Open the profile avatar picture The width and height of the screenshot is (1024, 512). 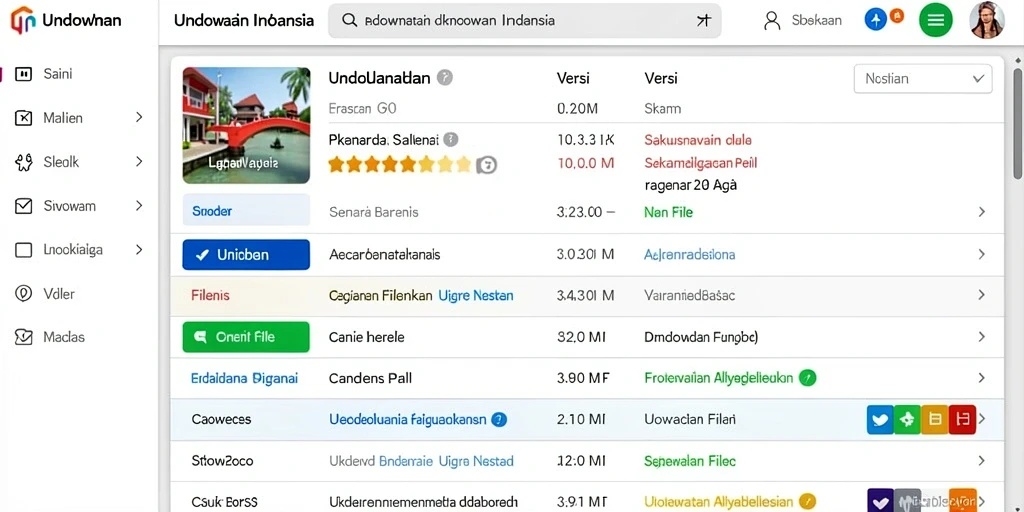coord(986,20)
